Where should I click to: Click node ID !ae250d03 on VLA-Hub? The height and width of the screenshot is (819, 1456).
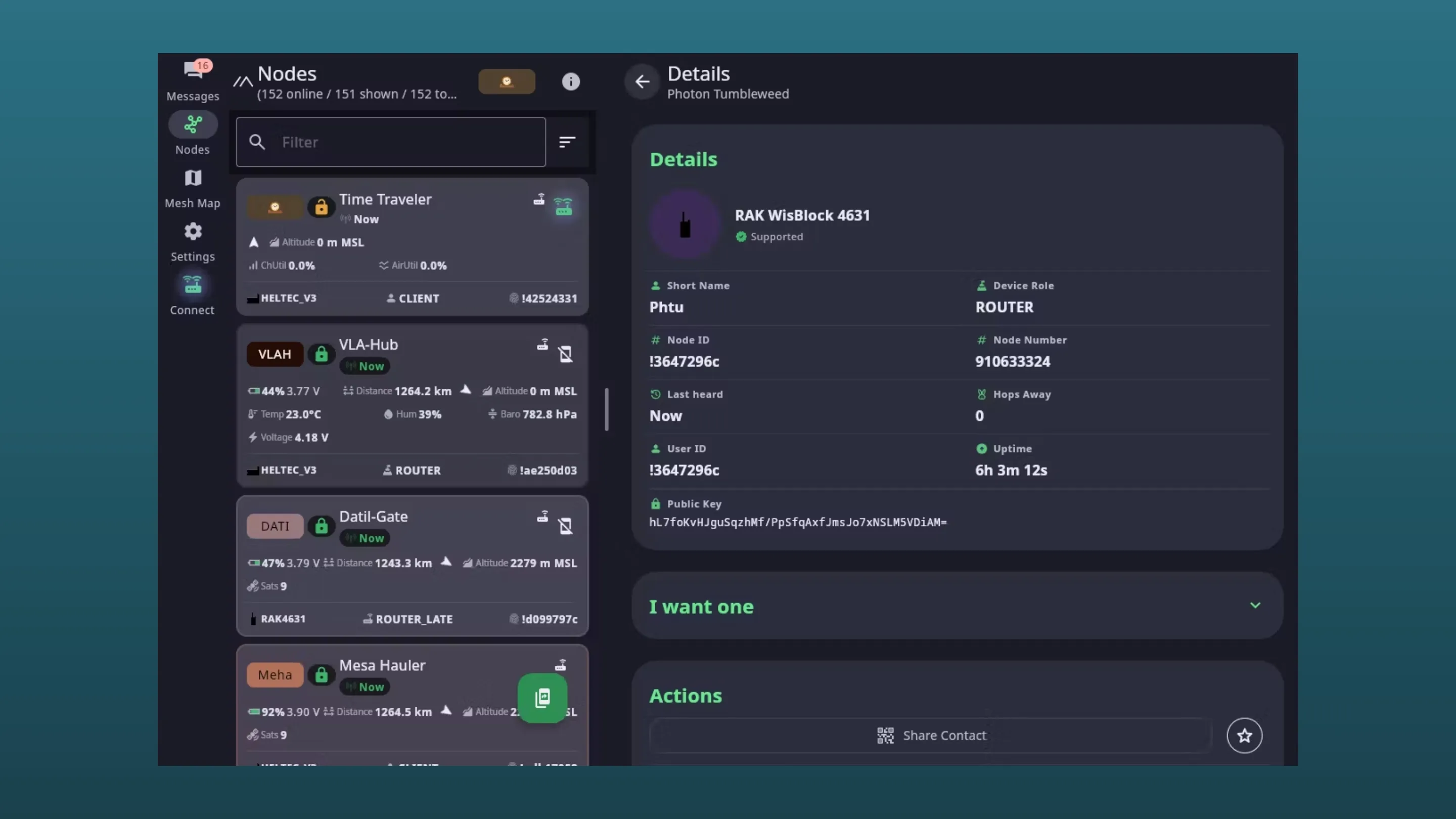(542, 470)
